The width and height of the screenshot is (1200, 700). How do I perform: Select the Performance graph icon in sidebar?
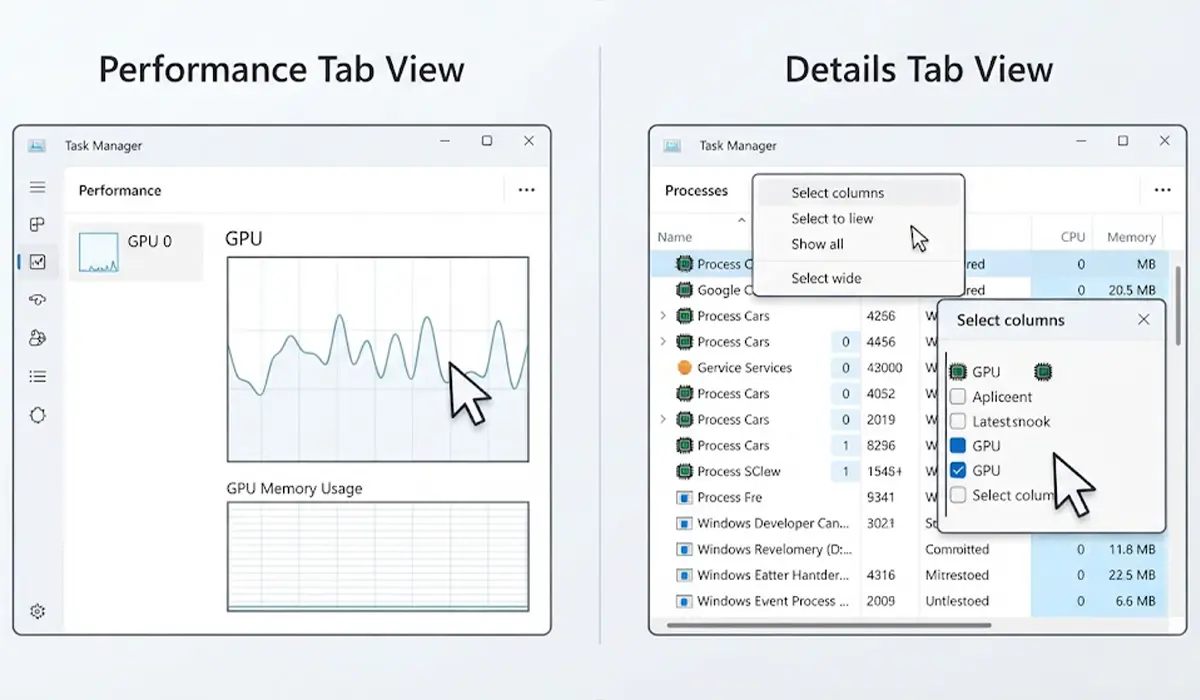click(x=38, y=262)
